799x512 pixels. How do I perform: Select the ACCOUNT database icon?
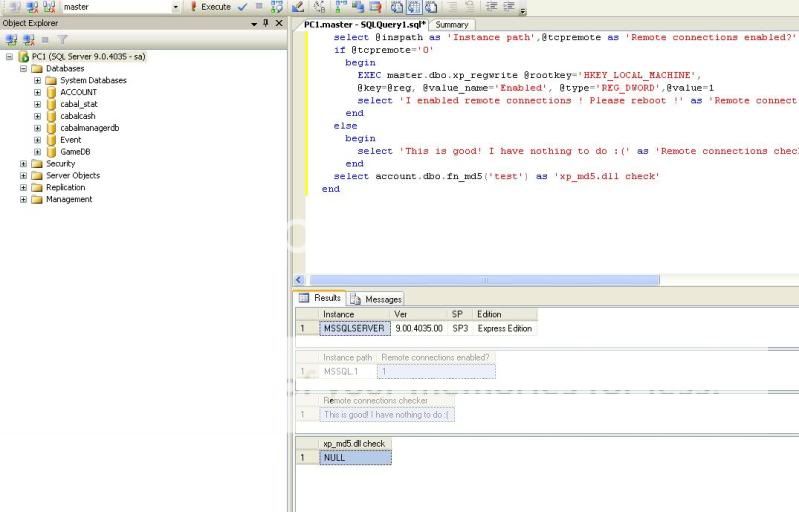point(51,92)
